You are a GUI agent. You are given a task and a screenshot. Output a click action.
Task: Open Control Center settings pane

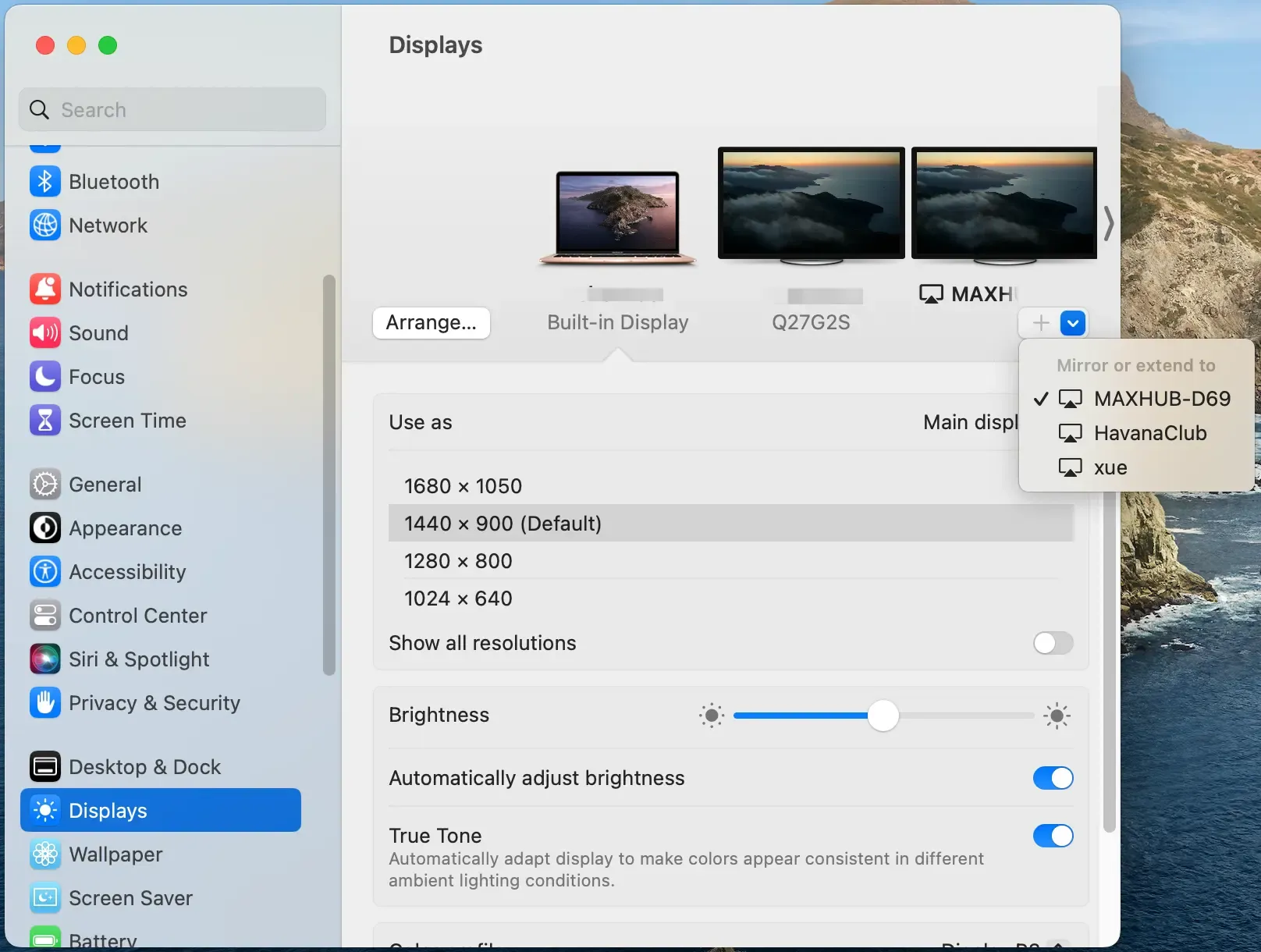tap(161, 616)
